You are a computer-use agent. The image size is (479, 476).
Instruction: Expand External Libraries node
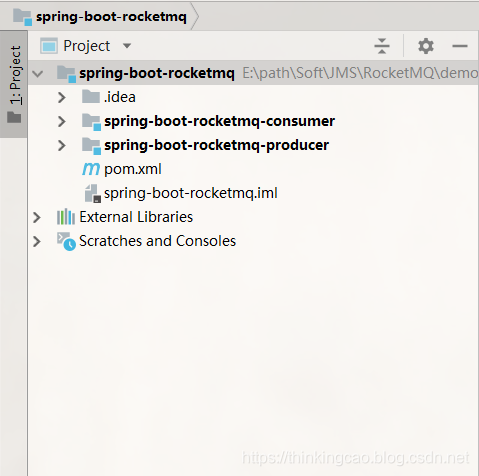click(37, 217)
